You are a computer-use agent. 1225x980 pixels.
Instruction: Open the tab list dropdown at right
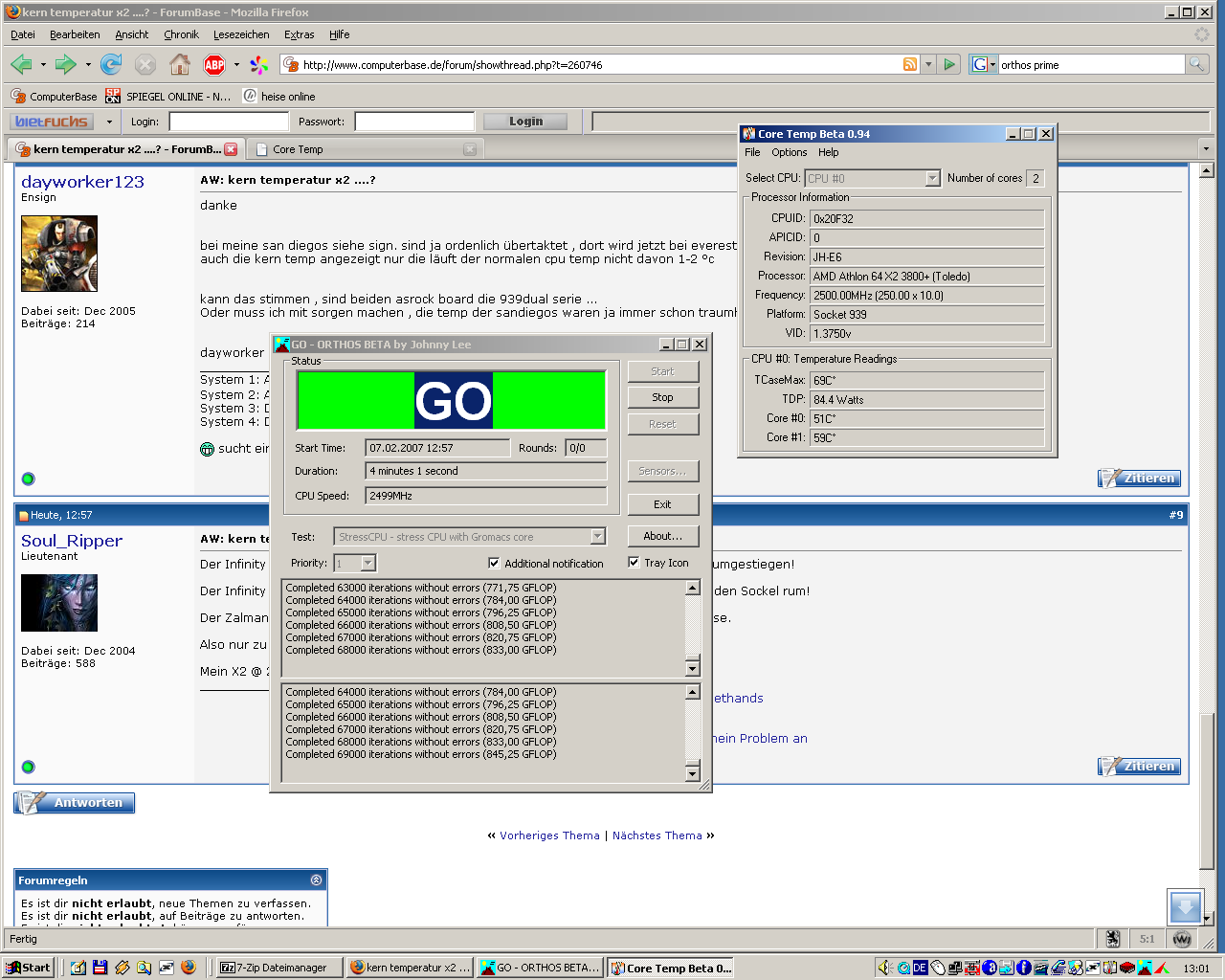[1206, 148]
